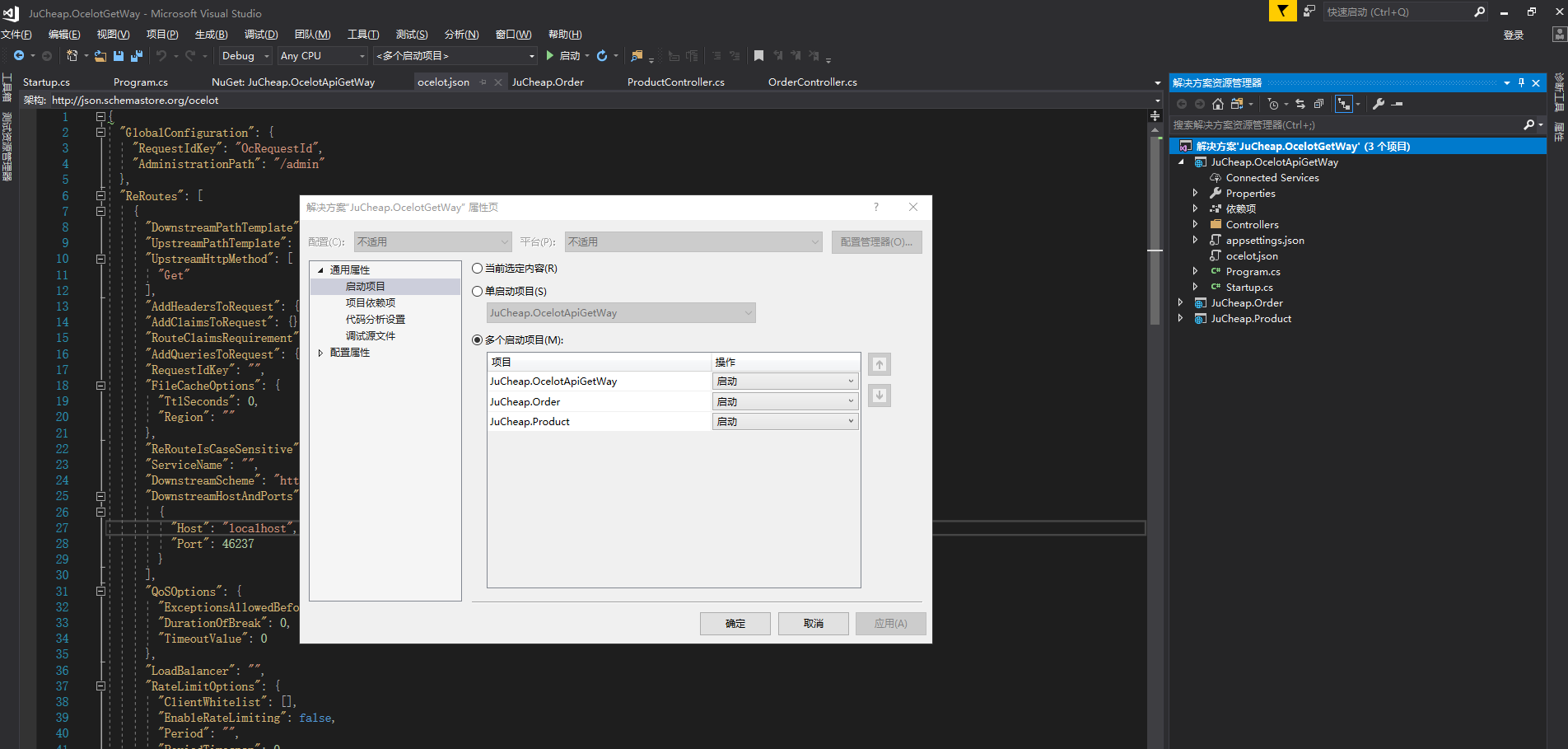Select the 多个启动项目 radio option
The image size is (1568, 749).
(477, 339)
